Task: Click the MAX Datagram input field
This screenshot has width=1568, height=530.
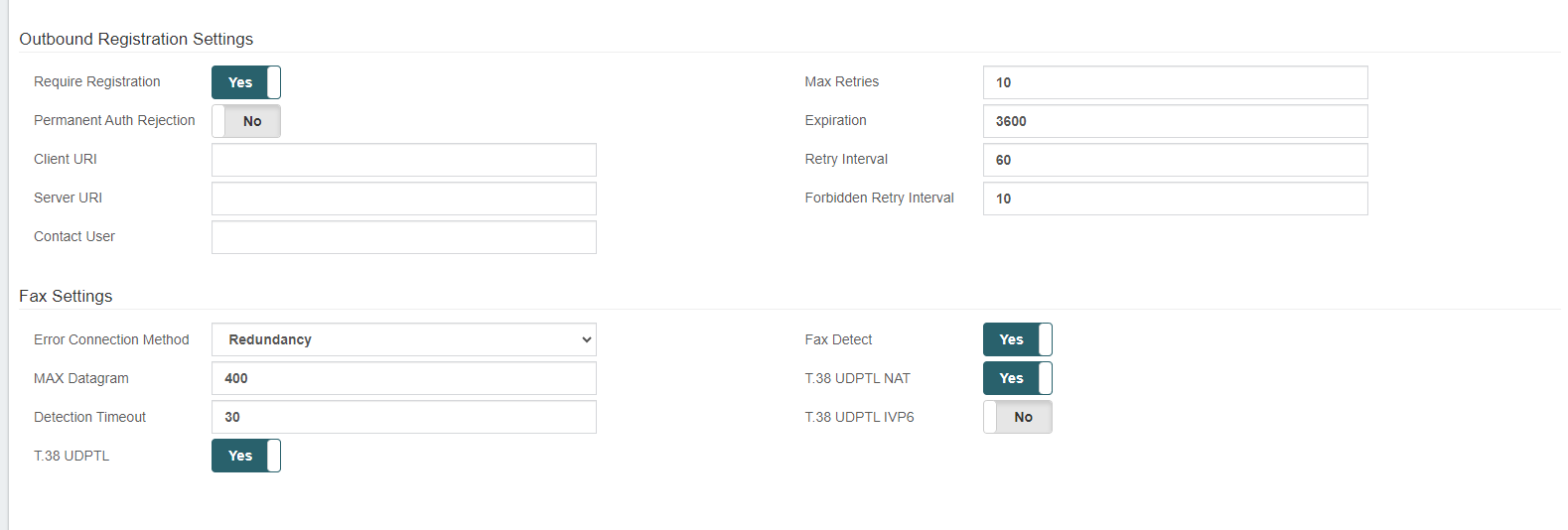Action: click(x=404, y=378)
